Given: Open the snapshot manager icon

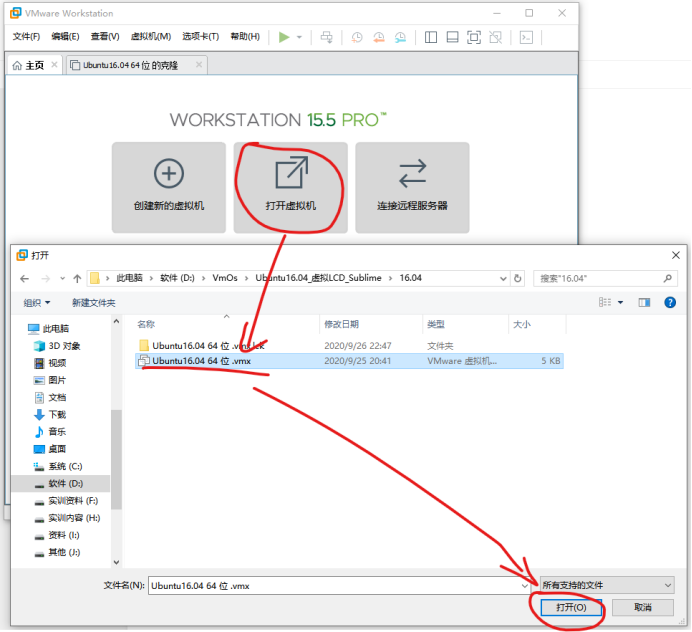Looking at the screenshot, I should [x=400, y=37].
